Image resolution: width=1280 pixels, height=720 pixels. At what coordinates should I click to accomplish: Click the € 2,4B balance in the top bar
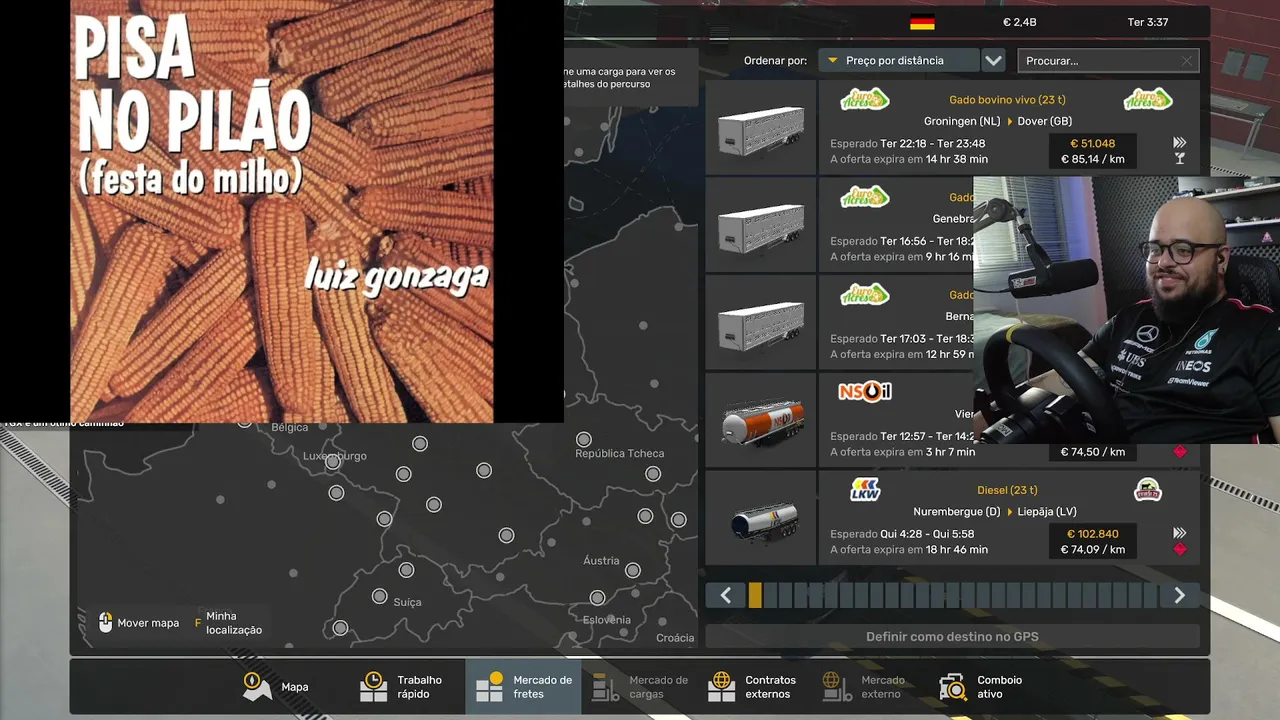click(x=1020, y=22)
